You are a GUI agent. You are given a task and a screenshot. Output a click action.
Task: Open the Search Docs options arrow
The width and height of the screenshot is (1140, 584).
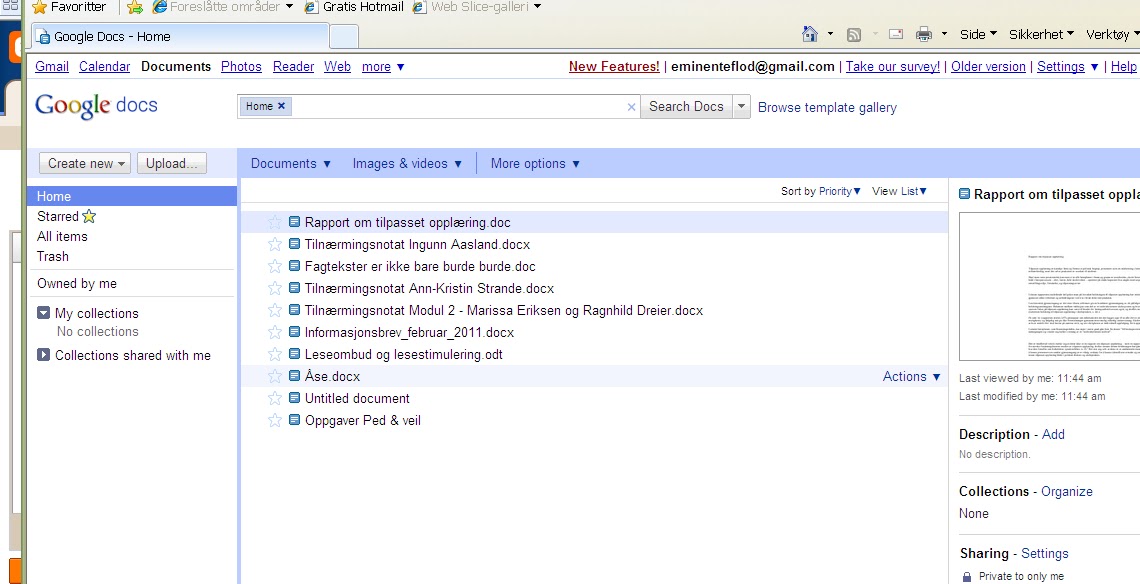pos(741,106)
